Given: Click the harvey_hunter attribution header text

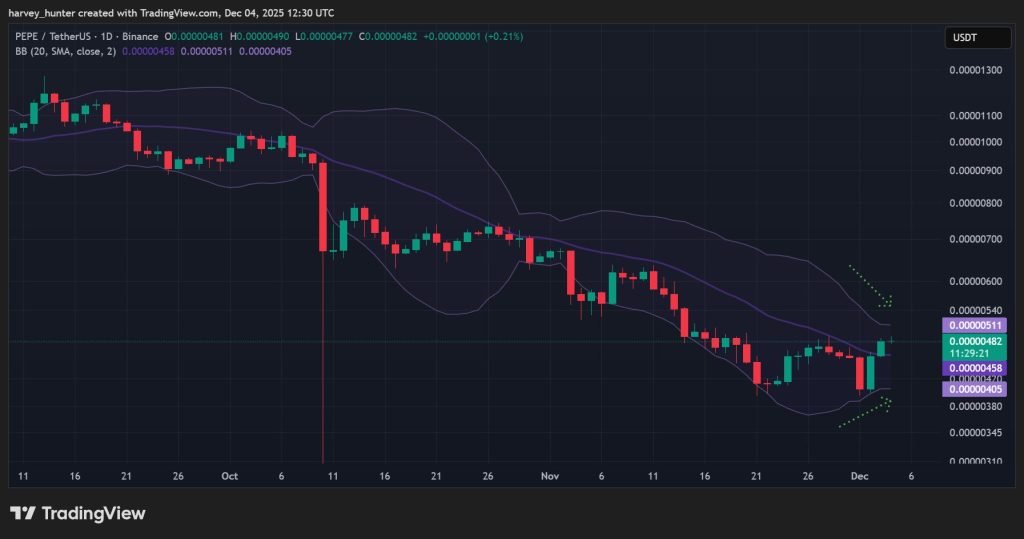Looking at the screenshot, I should coord(171,12).
